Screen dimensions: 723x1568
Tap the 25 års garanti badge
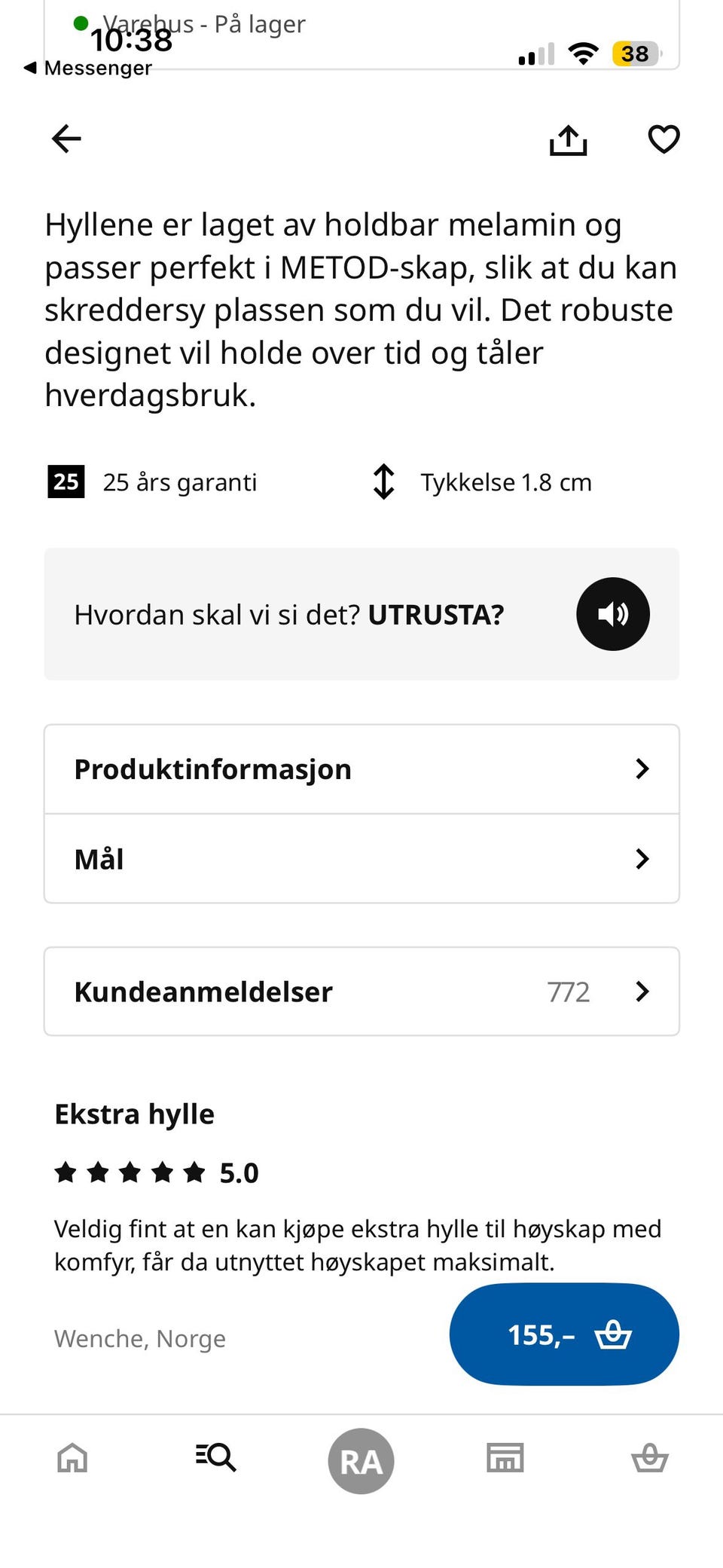[66, 481]
